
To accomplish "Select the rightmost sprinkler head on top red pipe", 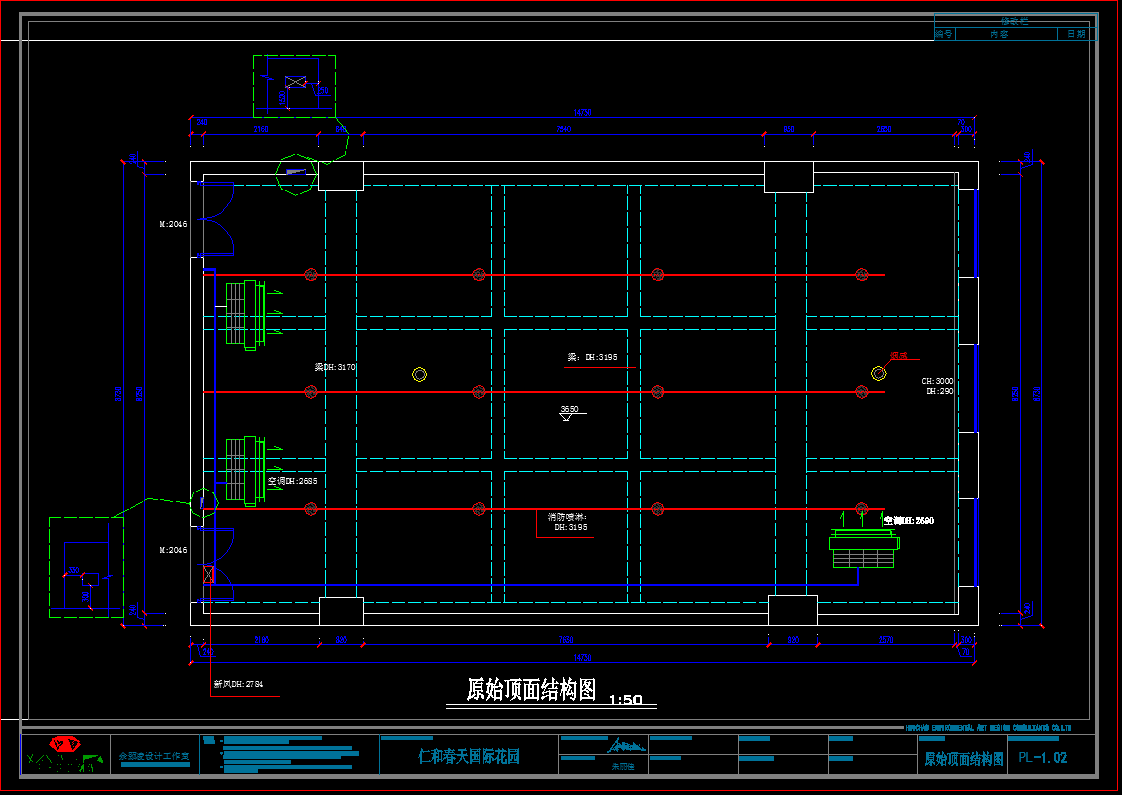I will (862, 275).
